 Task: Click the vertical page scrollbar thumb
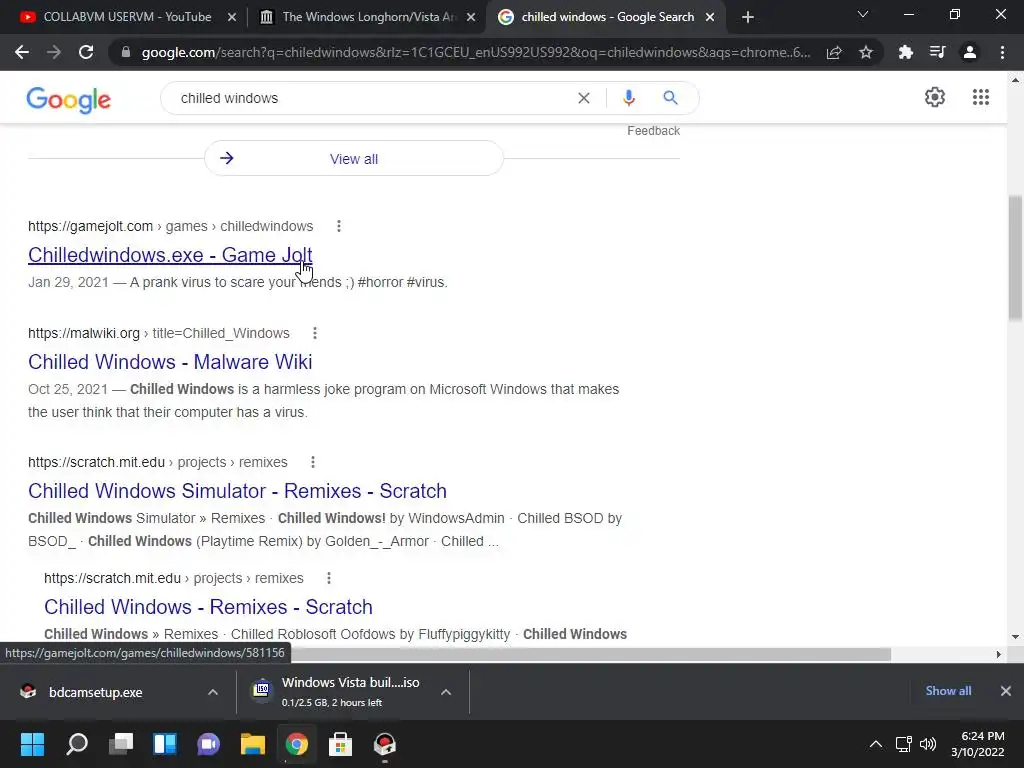tap(1015, 258)
